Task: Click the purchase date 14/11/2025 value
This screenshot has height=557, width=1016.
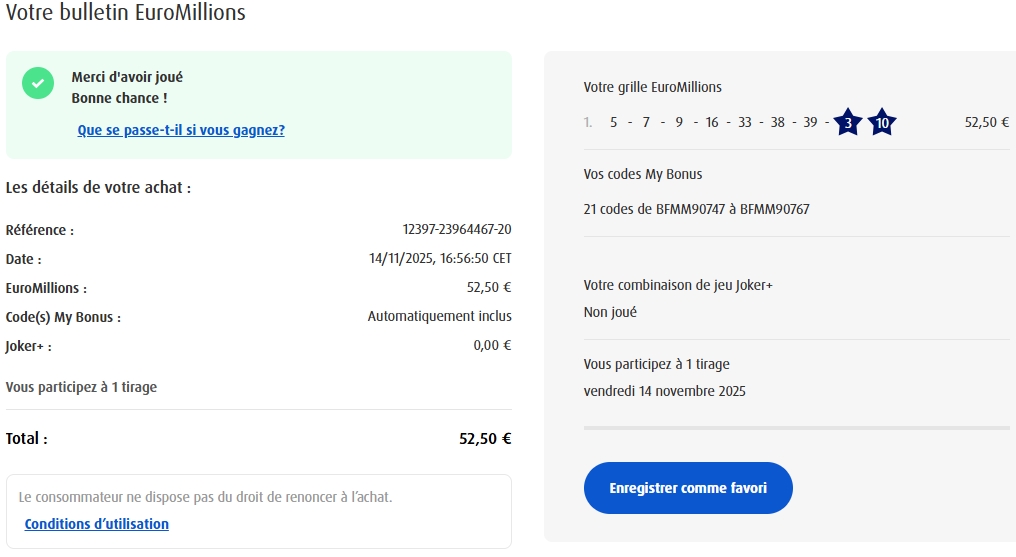Action: click(x=440, y=259)
